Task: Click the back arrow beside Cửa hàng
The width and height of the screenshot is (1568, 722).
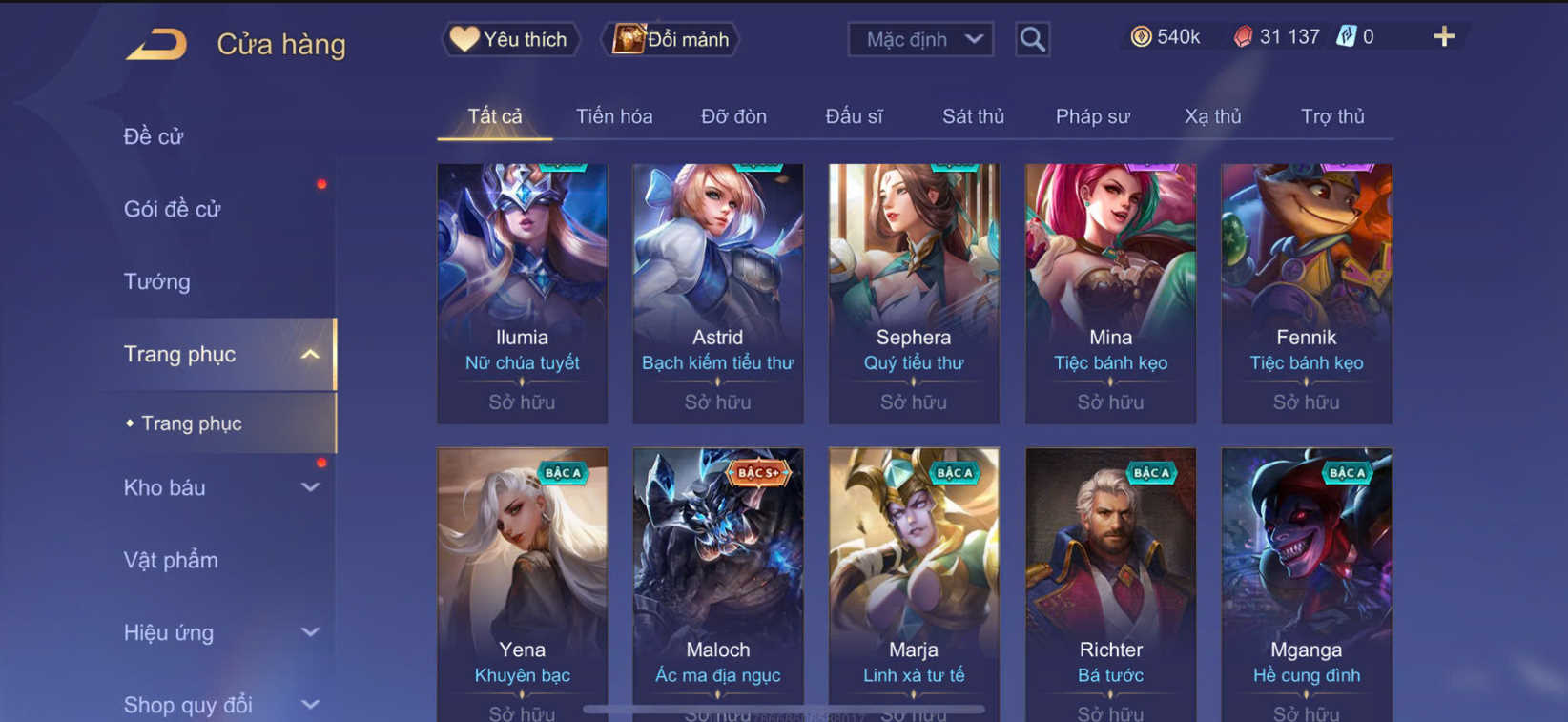Action: coord(157,44)
